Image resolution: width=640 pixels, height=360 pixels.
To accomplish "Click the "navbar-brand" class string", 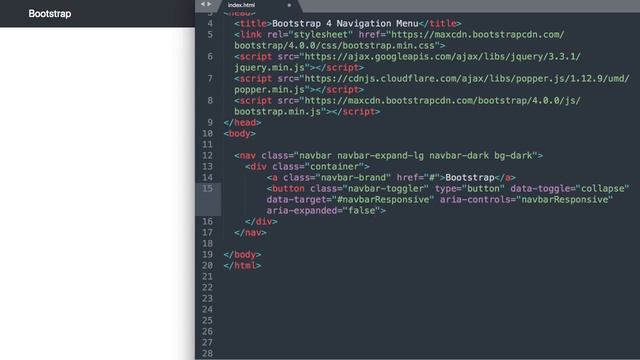I will [x=353, y=178].
